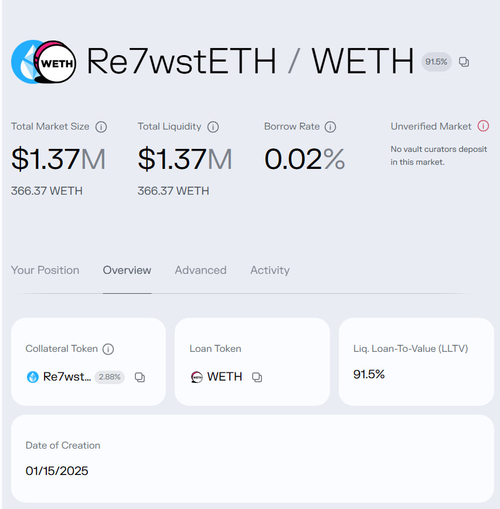The height and width of the screenshot is (509, 500).
Task: Click the overlapping token logo in header
Action: click(44, 62)
